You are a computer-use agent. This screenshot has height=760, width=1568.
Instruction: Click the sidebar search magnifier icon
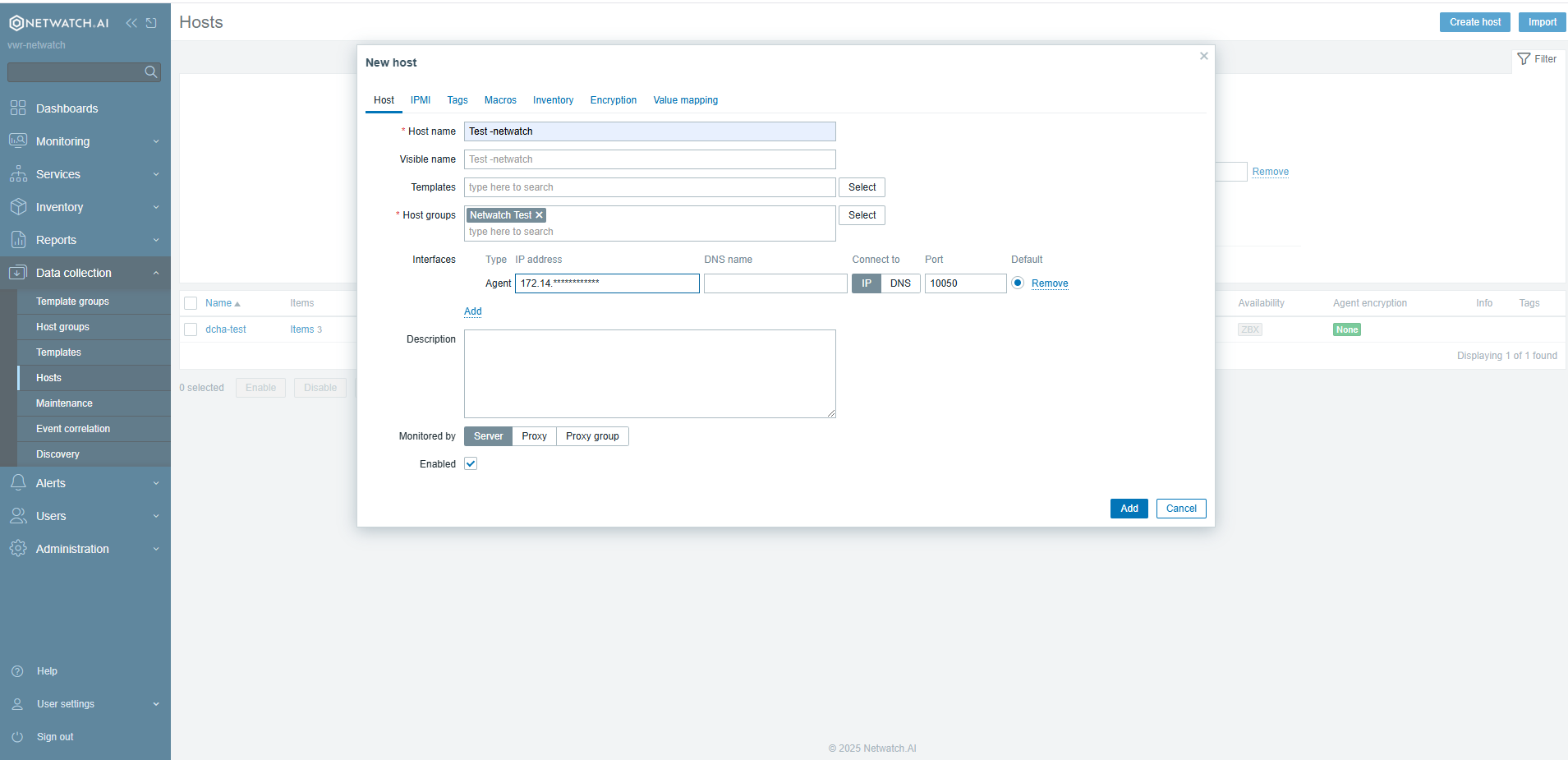(x=150, y=72)
